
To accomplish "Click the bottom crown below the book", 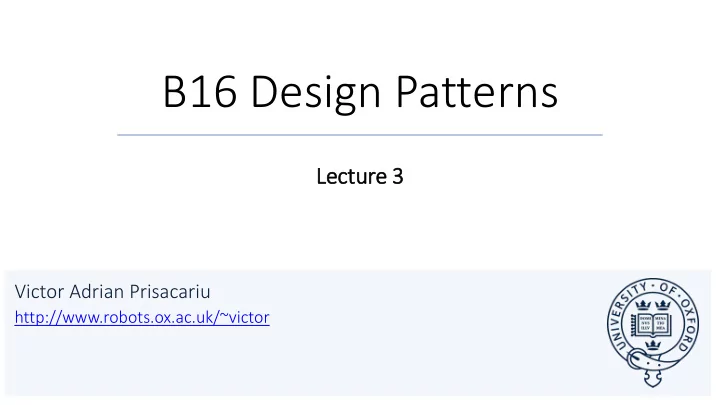I will tap(652, 344).
